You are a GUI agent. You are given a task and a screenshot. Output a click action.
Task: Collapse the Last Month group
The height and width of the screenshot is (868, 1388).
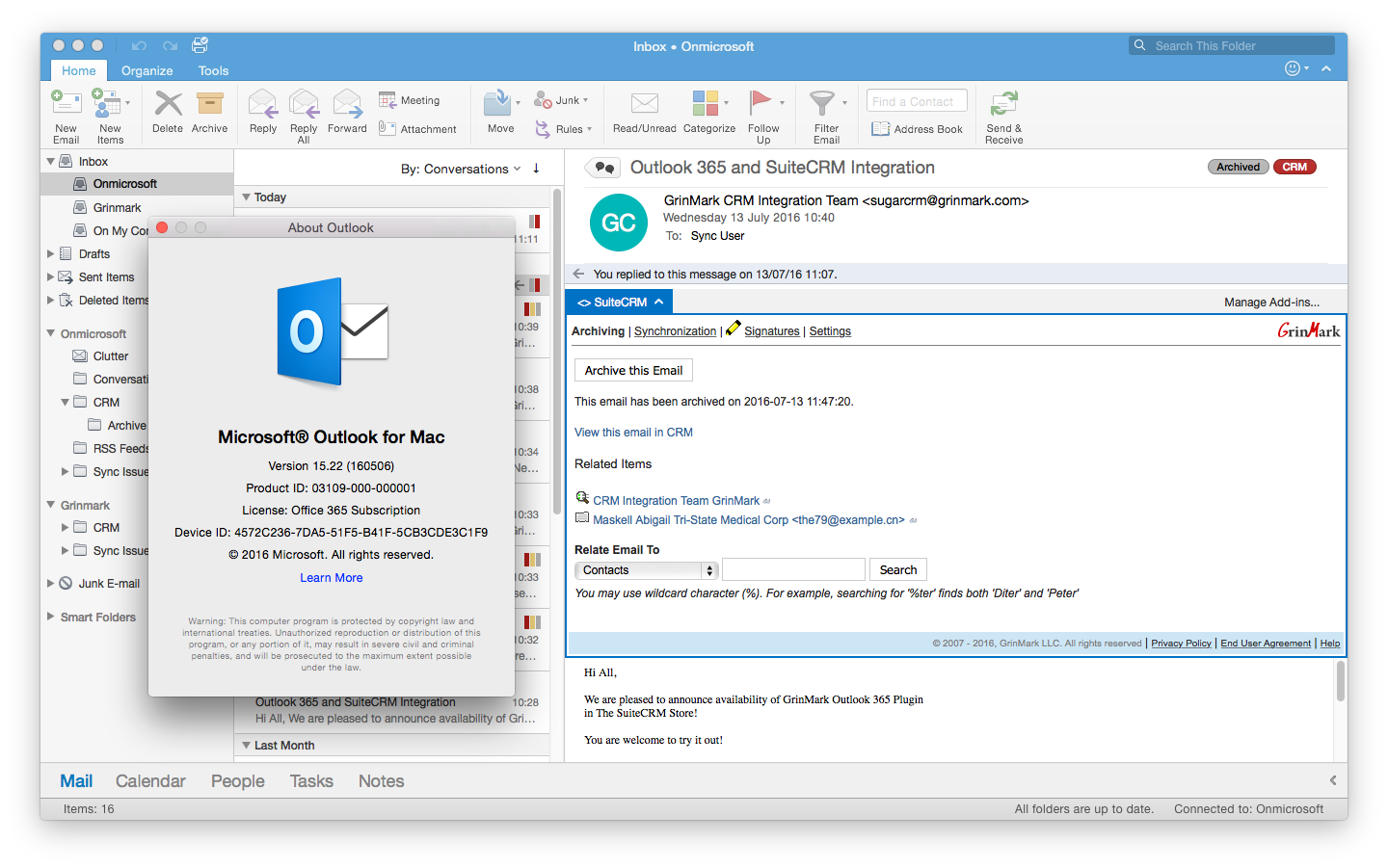tap(246, 746)
